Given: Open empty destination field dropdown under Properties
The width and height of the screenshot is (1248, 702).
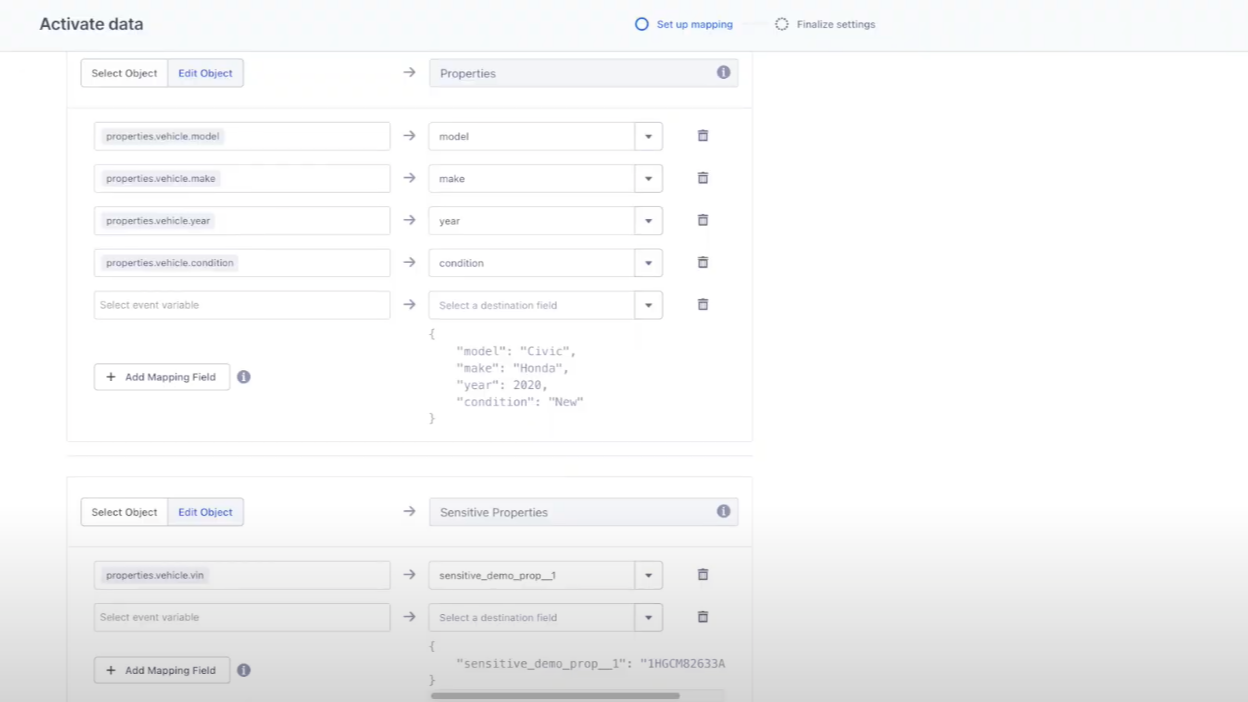Looking at the screenshot, I should point(648,305).
